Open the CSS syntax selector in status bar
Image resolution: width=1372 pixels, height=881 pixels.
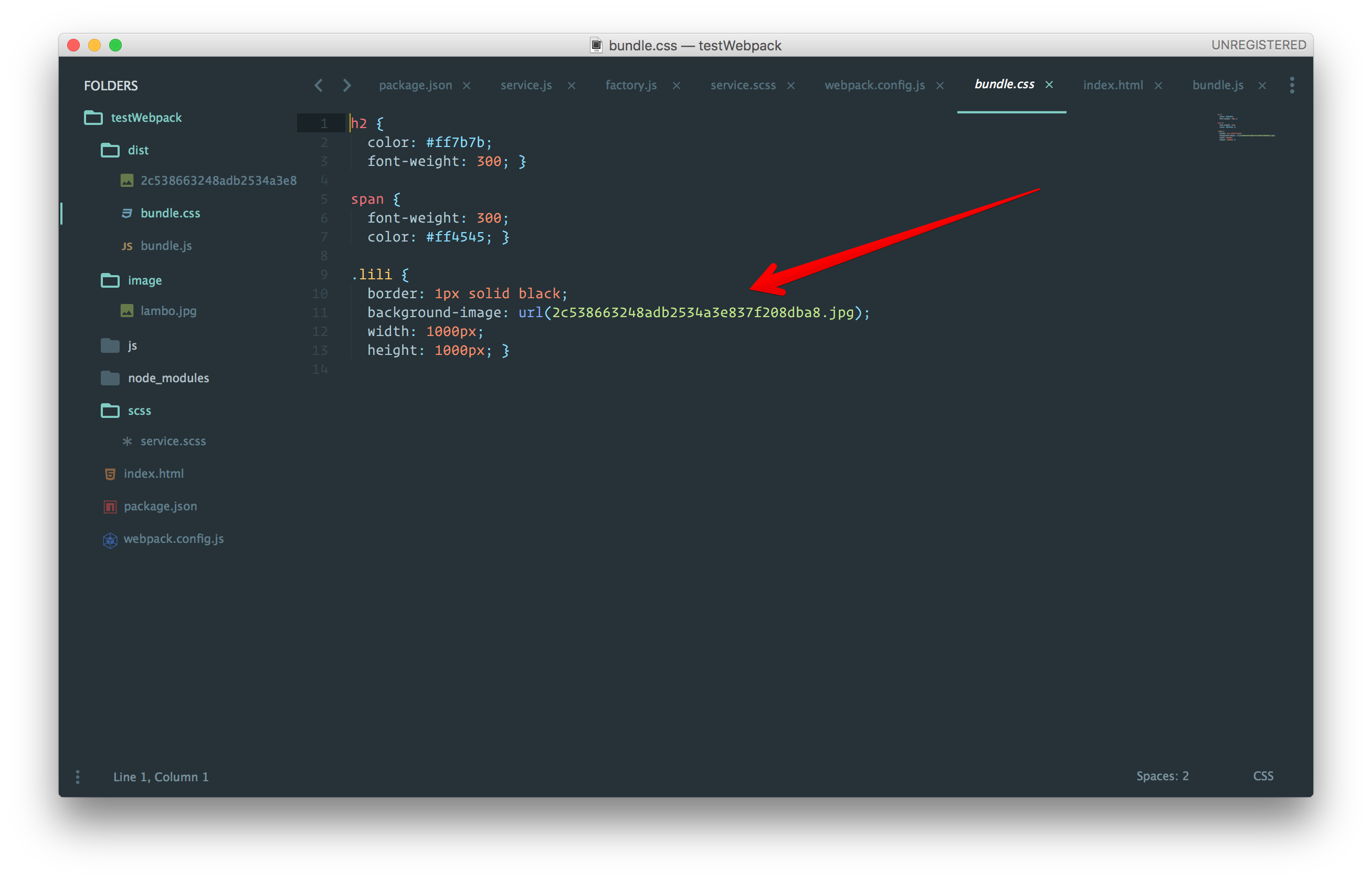[1263, 776]
